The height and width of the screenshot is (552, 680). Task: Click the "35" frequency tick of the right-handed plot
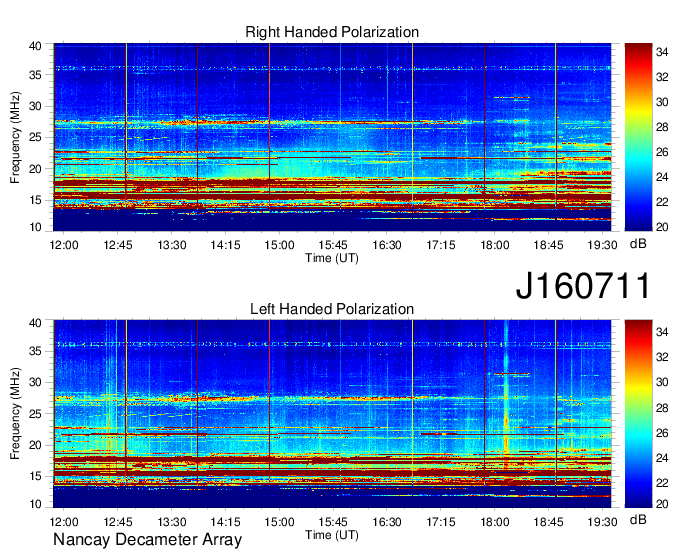(x=36, y=75)
